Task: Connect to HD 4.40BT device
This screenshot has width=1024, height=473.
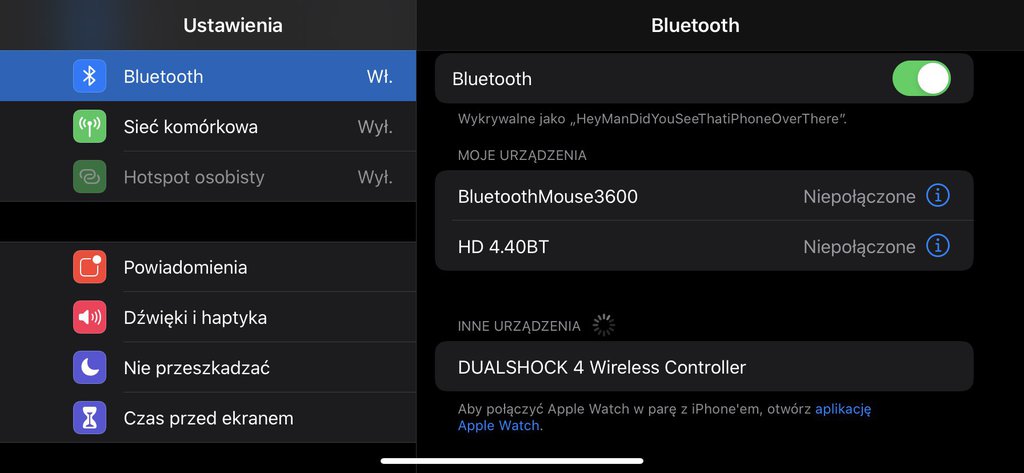Action: [x=704, y=246]
